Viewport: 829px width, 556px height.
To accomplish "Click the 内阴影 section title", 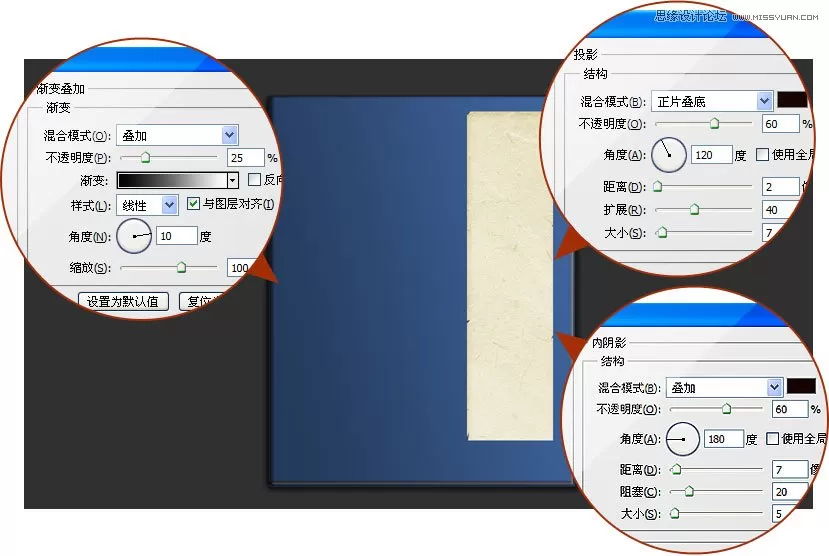I will 609,342.
